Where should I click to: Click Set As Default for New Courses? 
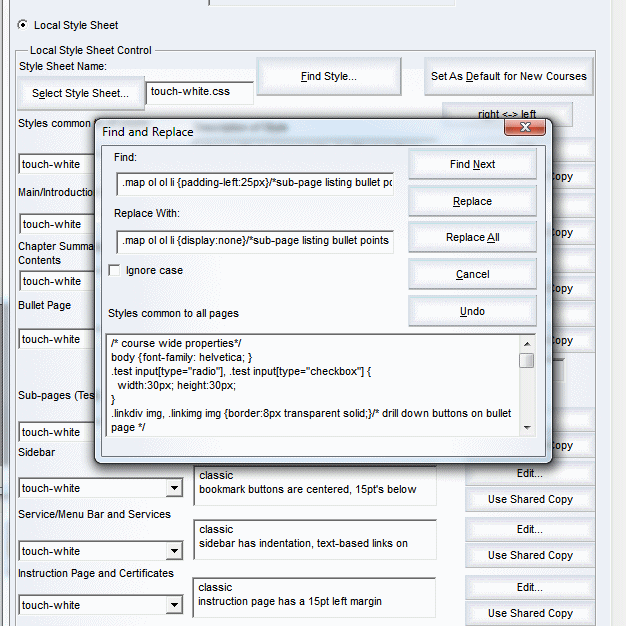(509, 76)
